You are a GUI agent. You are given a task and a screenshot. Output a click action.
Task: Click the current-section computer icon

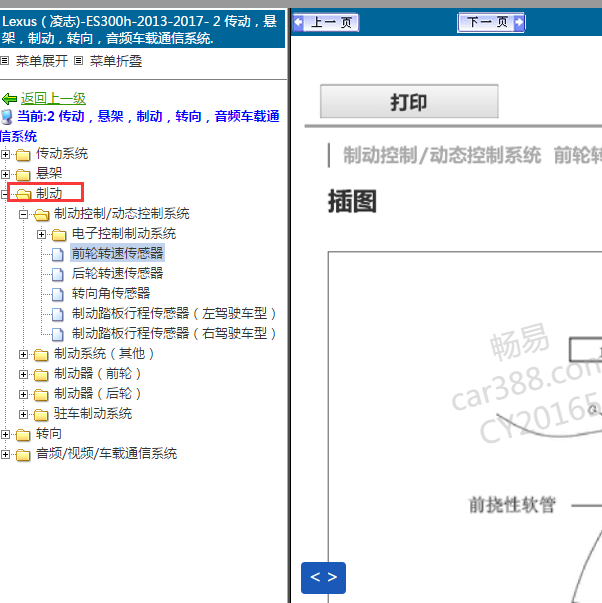pos(7,117)
